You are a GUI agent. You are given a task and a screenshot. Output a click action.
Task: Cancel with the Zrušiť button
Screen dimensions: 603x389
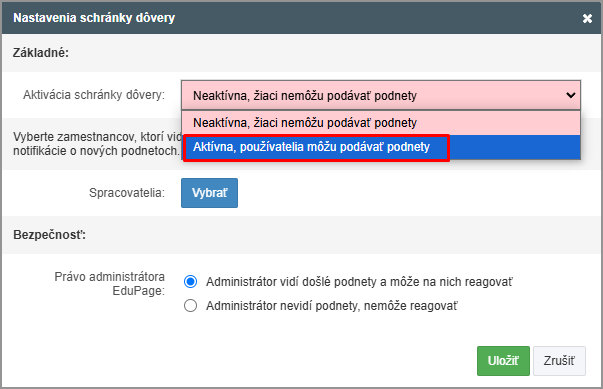[559, 361]
